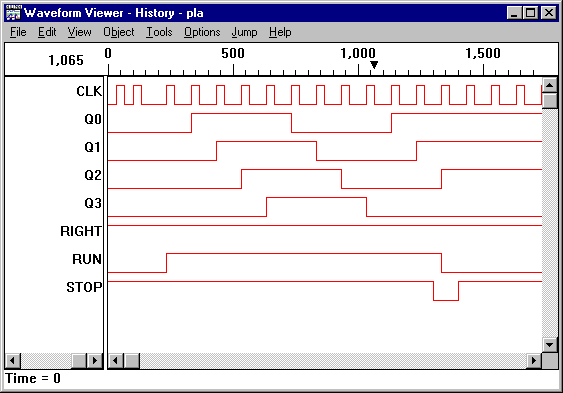Viewport: 563px width, 393px height.
Task: Select the CLK signal label
Action: point(89,91)
